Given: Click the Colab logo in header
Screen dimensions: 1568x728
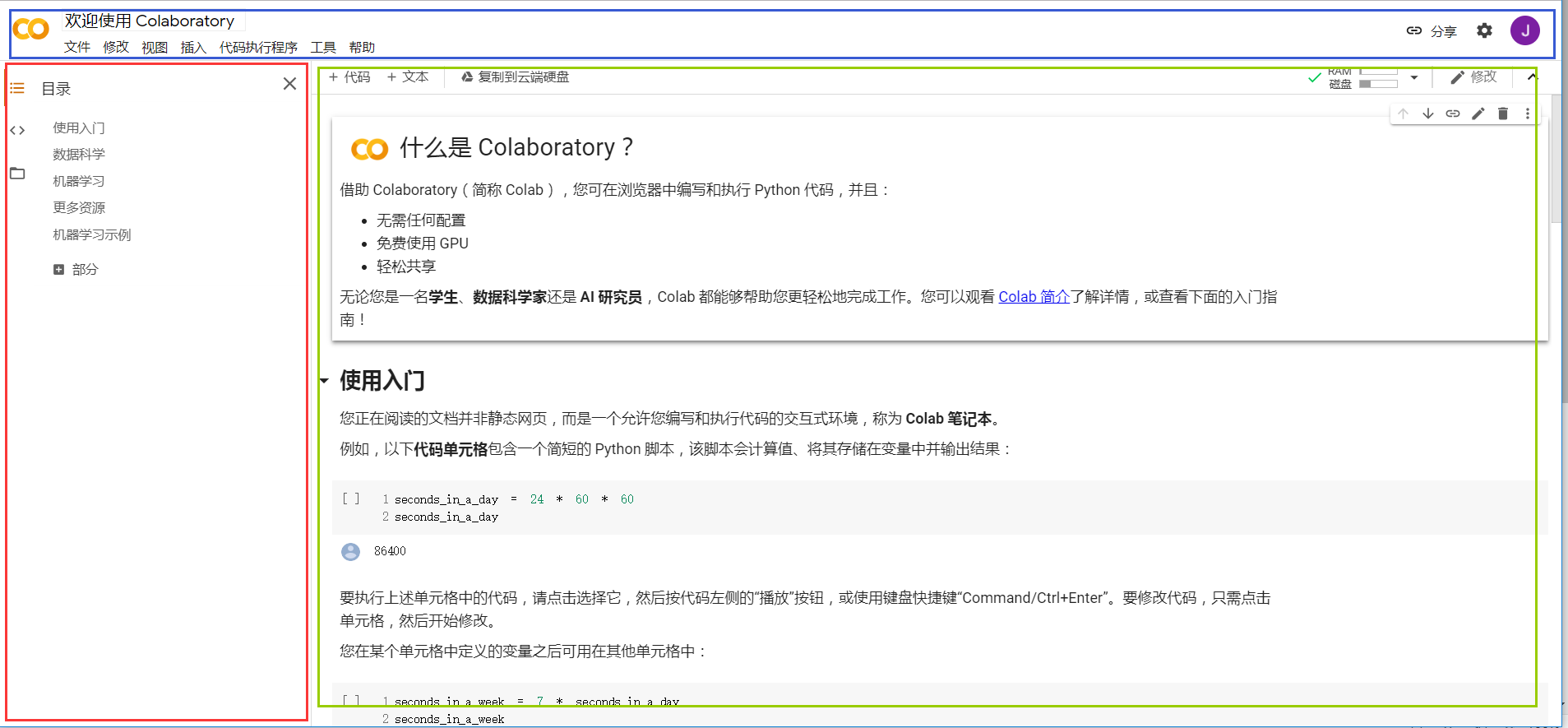Looking at the screenshot, I should point(31,30).
